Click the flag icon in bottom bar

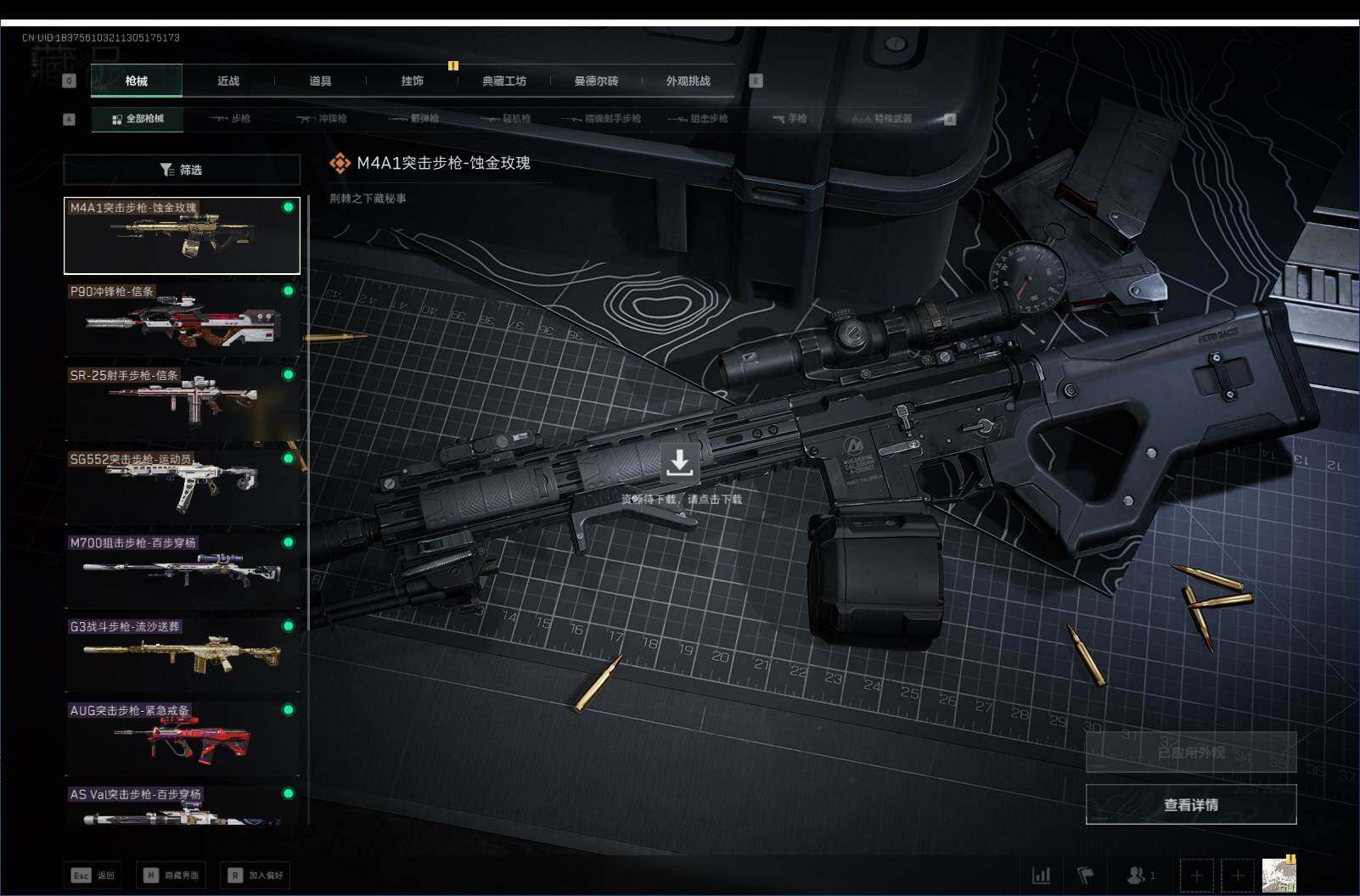click(1086, 875)
